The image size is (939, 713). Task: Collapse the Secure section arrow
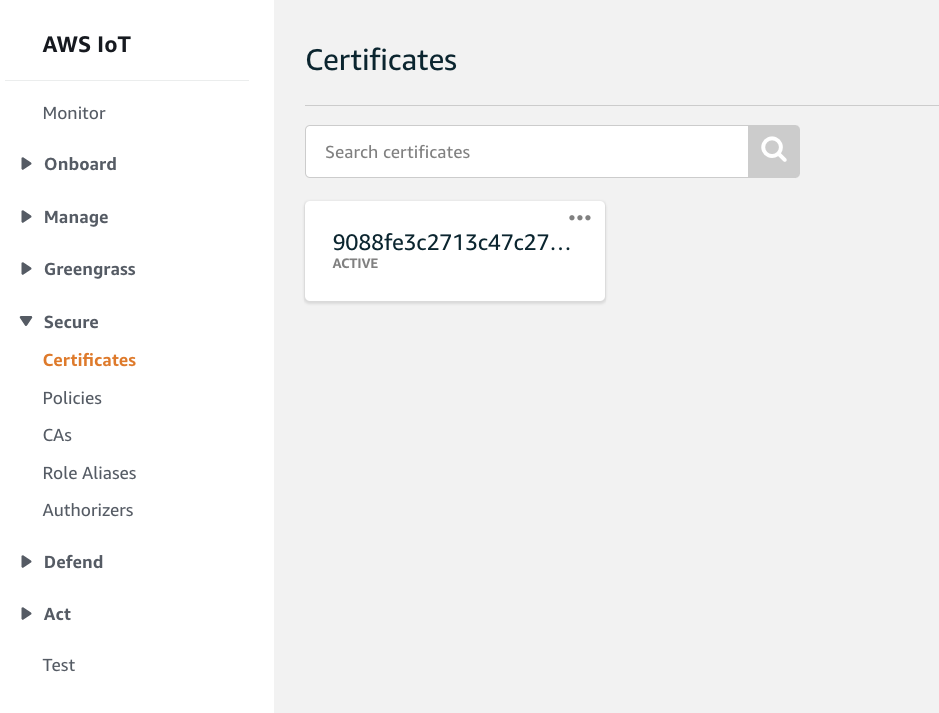coord(26,321)
